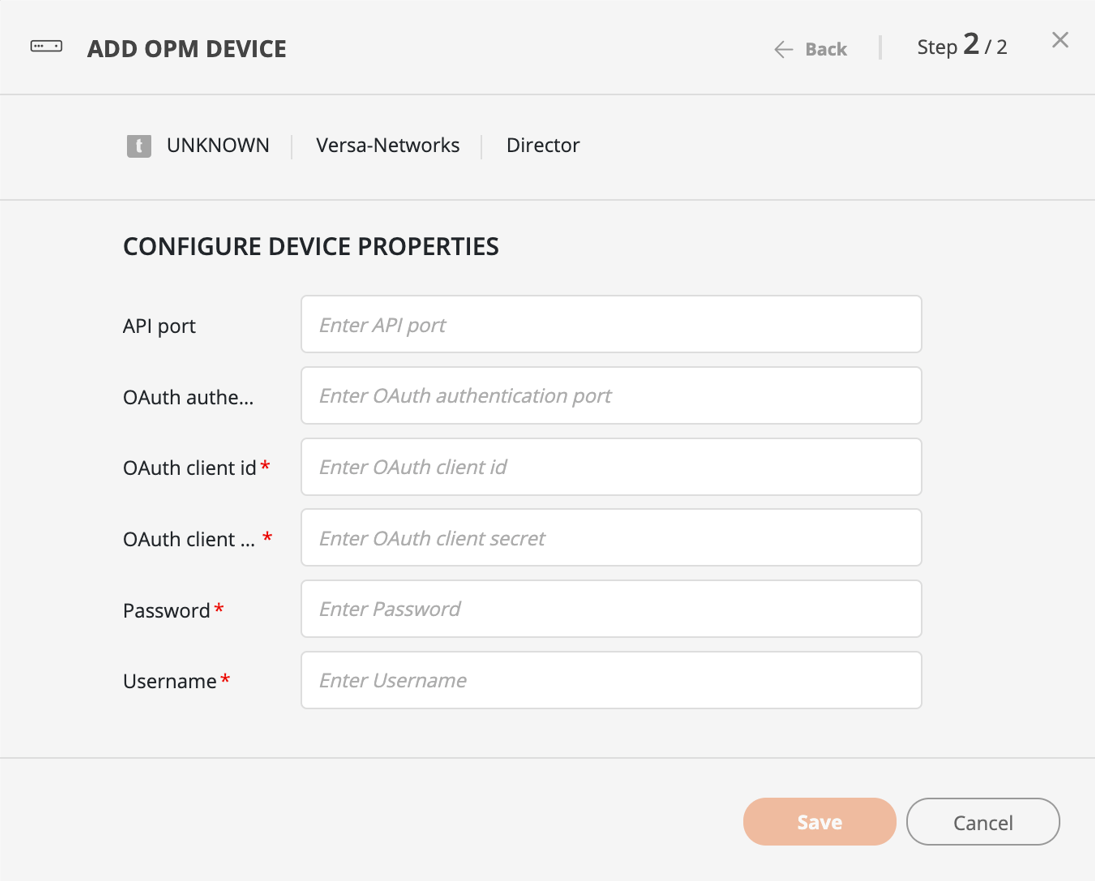Click the gray 't' icon beside UNKNOWN
The width and height of the screenshot is (1095, 881).
pos(139,146)
